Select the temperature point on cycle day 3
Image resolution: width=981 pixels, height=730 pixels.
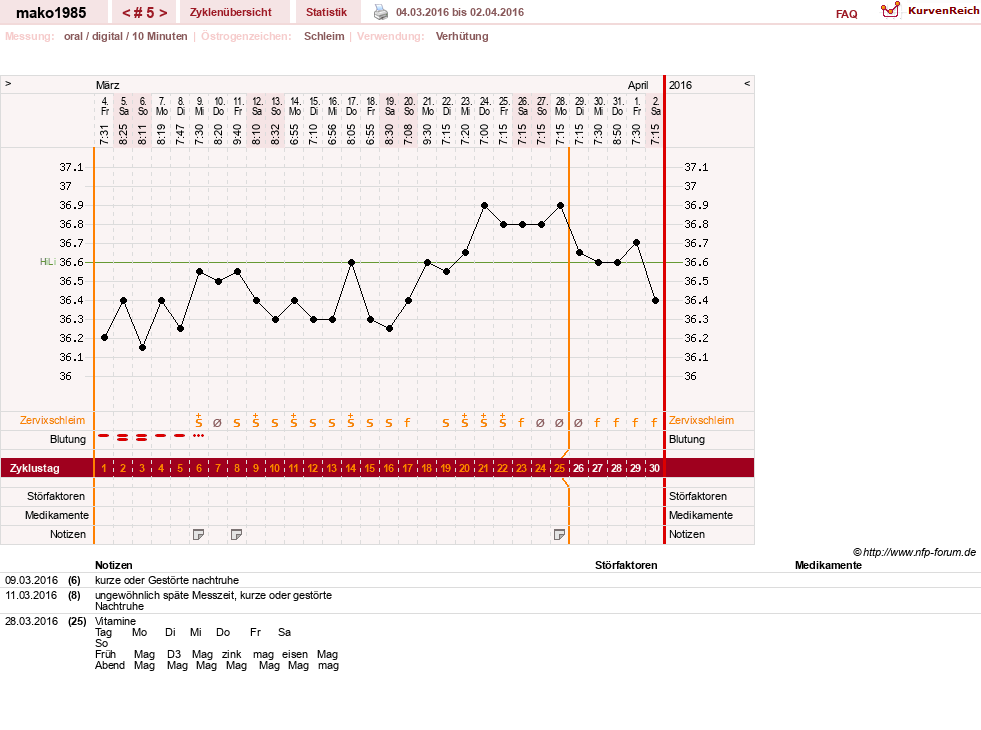click(143, 348)
